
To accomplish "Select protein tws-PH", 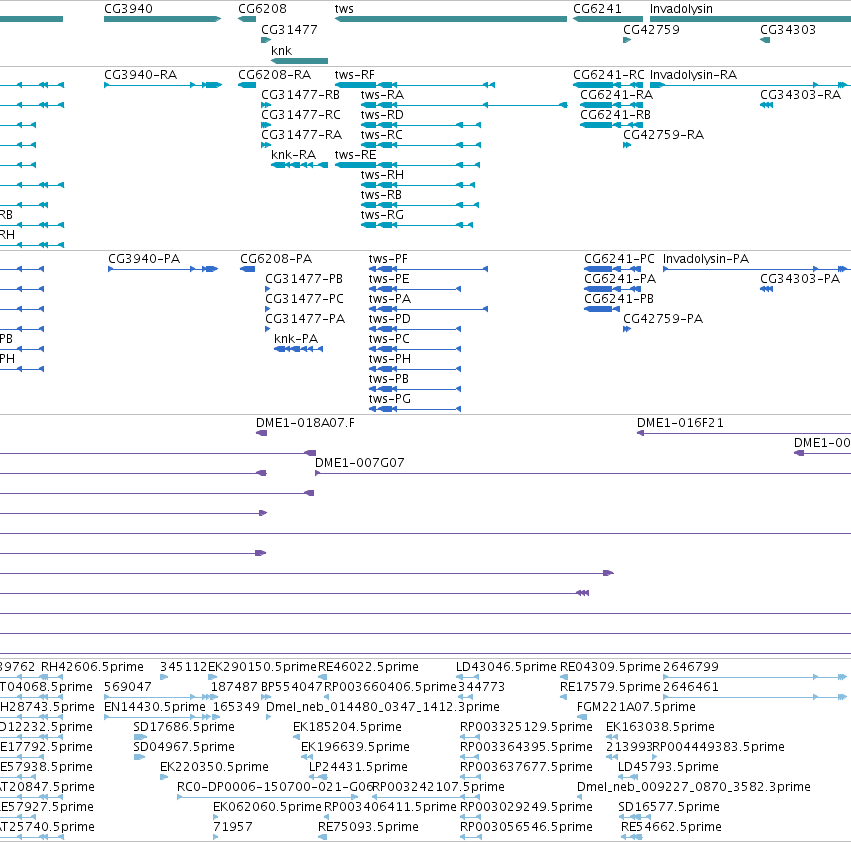I will (x=390, y=359).
